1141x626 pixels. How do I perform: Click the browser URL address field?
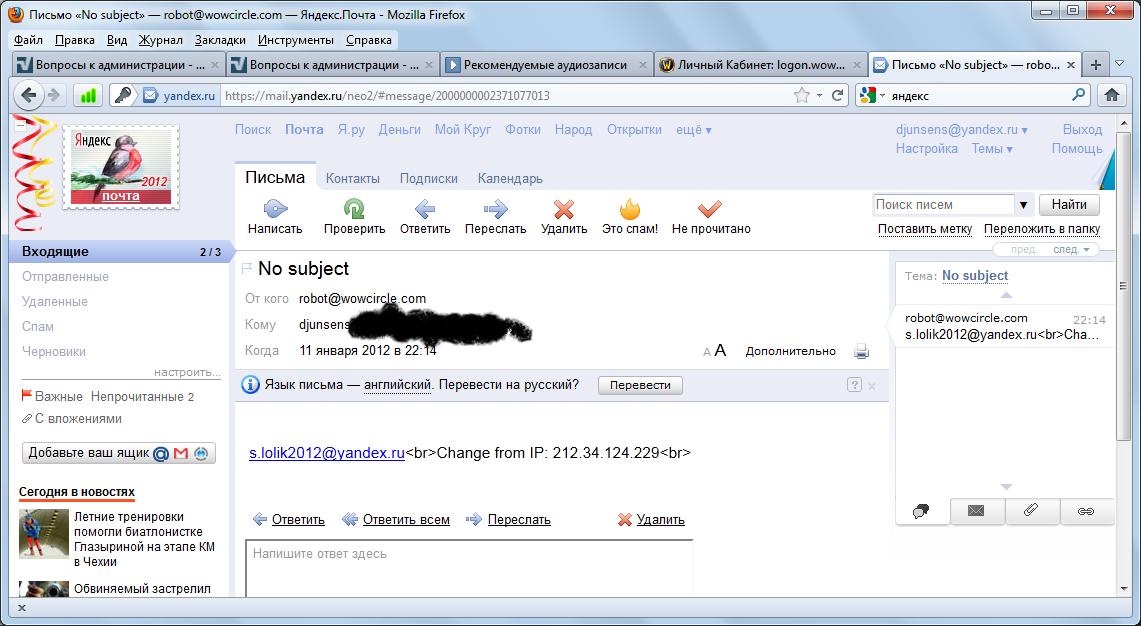point(506,95)
